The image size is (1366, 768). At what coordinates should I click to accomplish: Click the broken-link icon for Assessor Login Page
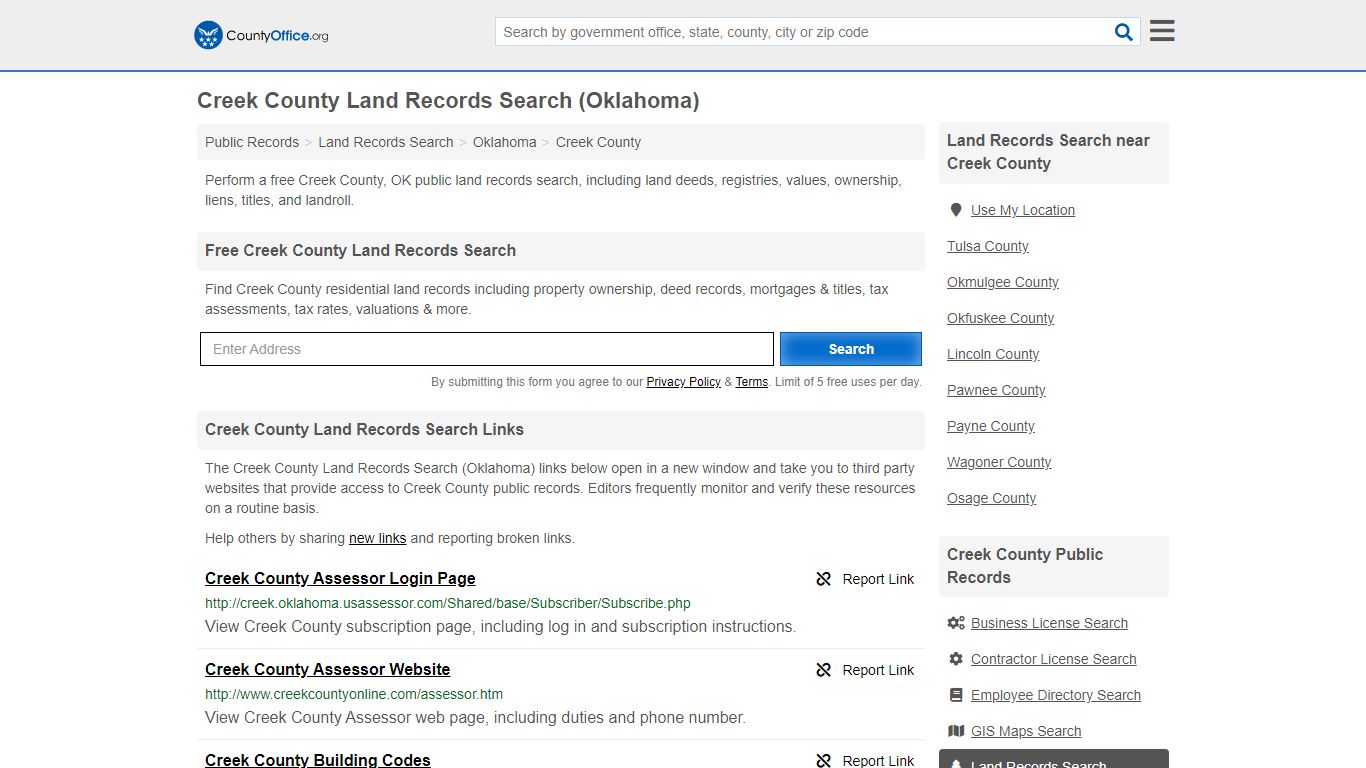[x=823, y=579]
